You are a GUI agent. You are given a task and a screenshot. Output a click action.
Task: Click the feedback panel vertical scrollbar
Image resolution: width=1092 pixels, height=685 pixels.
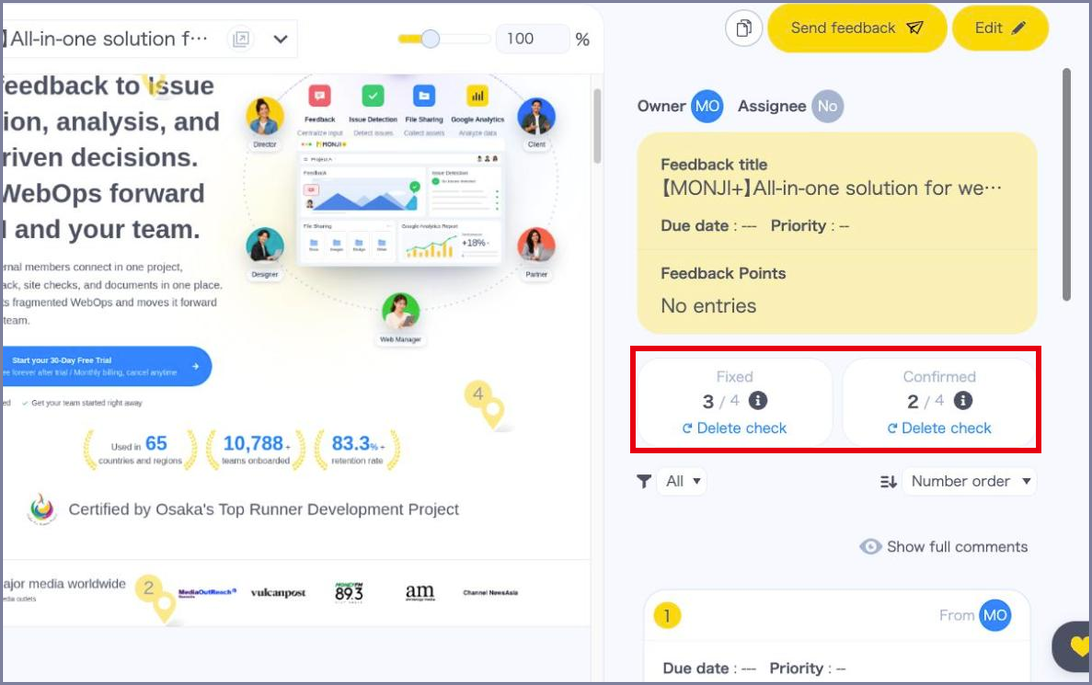[1067, 184]
